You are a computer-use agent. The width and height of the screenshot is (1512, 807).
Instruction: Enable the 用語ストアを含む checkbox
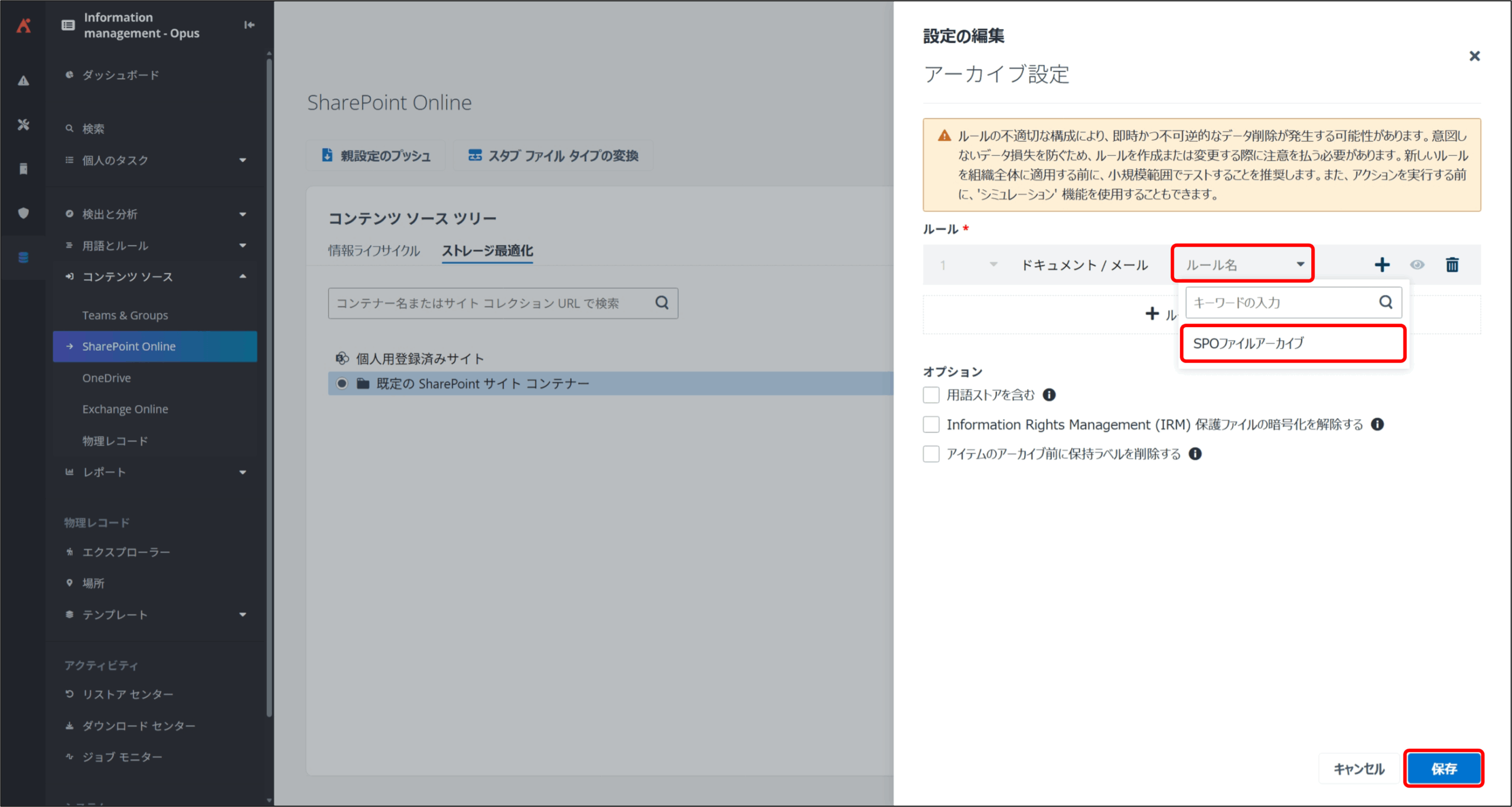(931, 395)
